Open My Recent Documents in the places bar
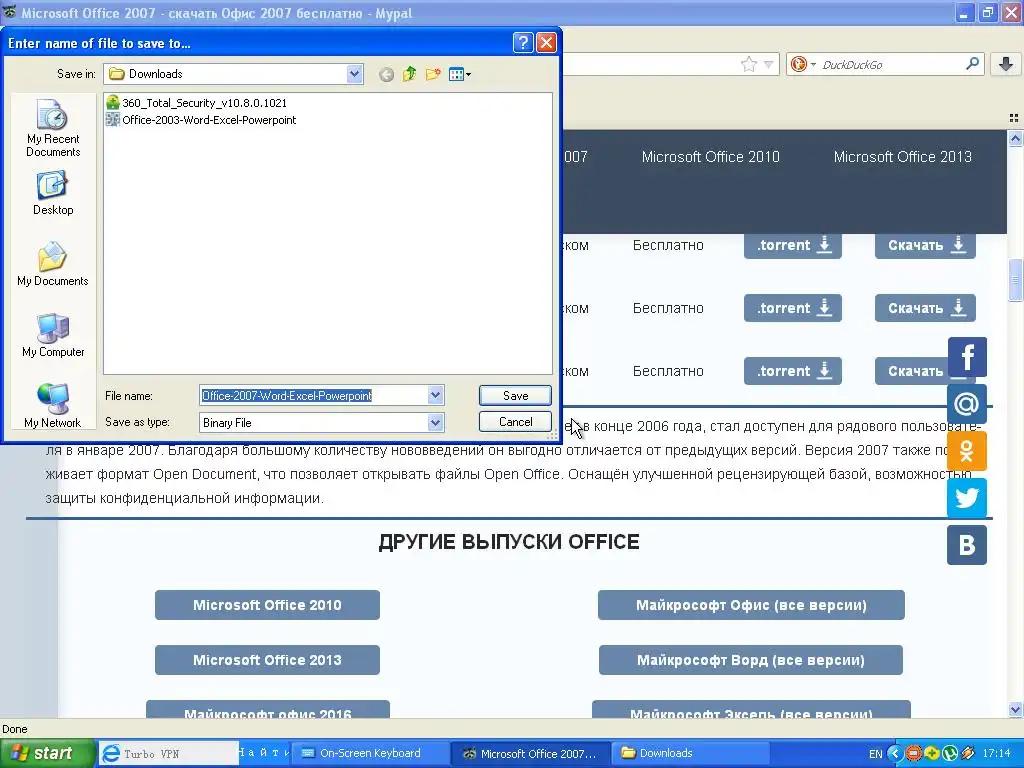This screenshot has height=768, width=1024. pos(53,128)
